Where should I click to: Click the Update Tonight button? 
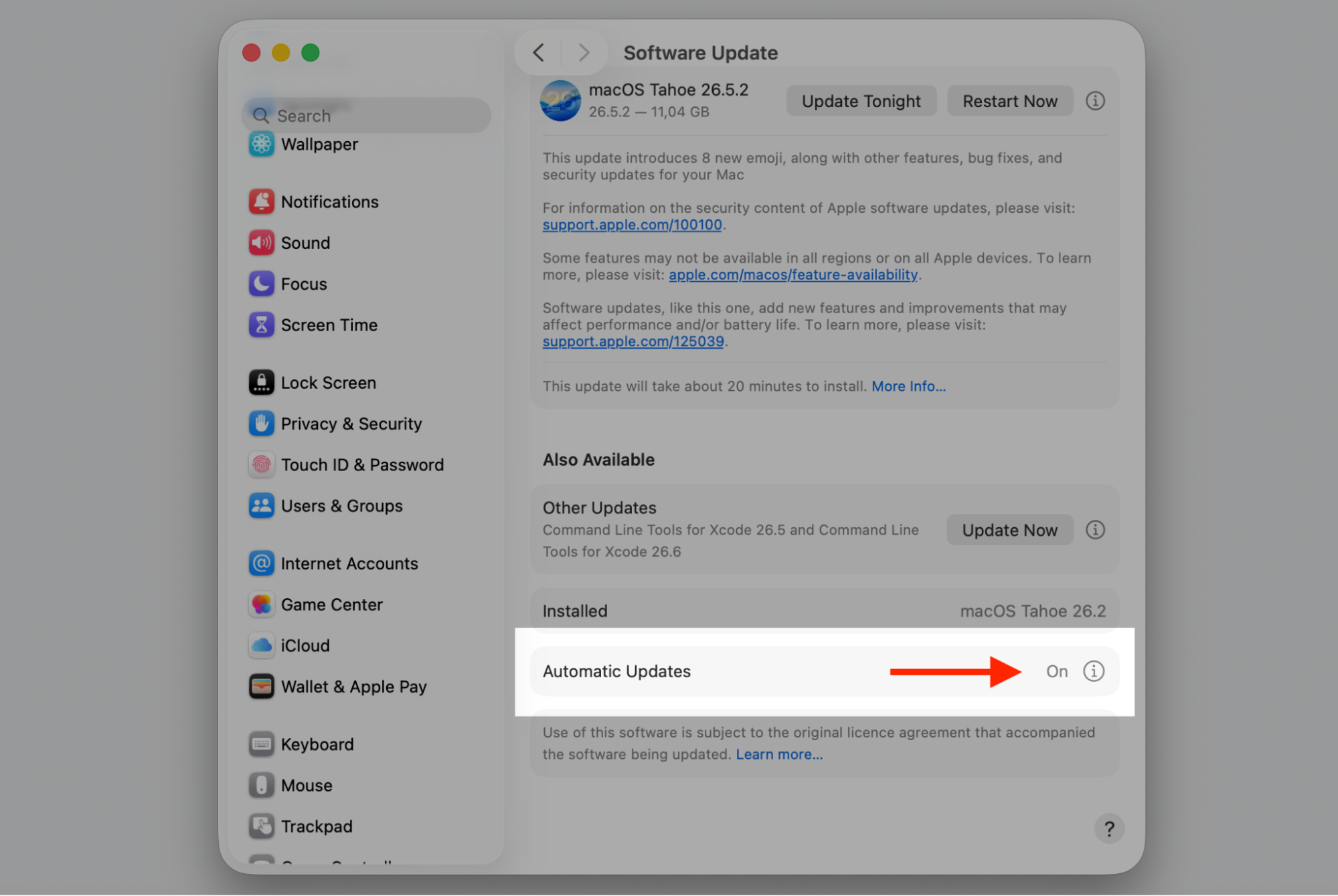coord(861,101)
